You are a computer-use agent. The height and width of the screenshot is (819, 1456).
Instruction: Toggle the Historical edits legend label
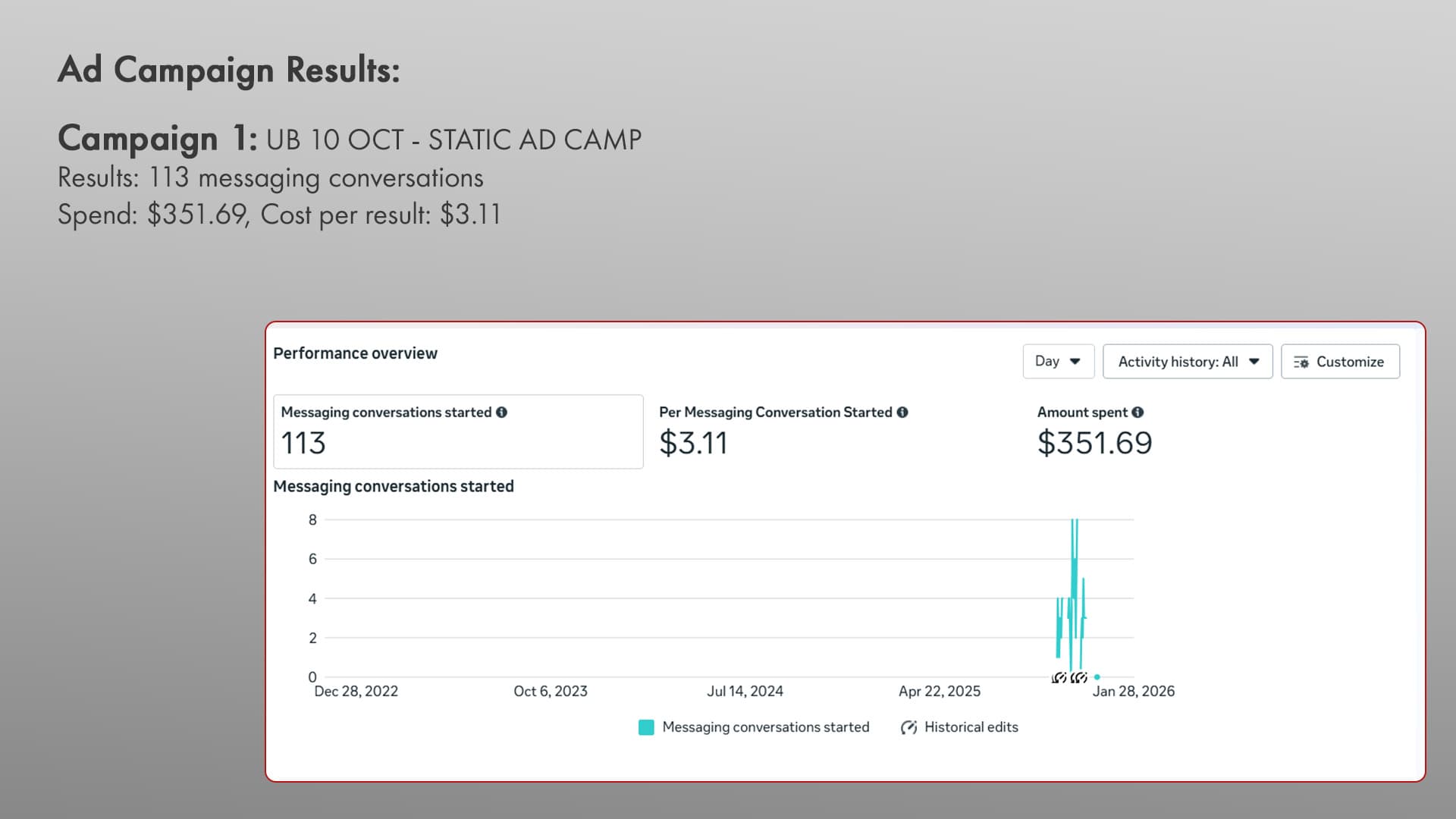pos(971,727)
